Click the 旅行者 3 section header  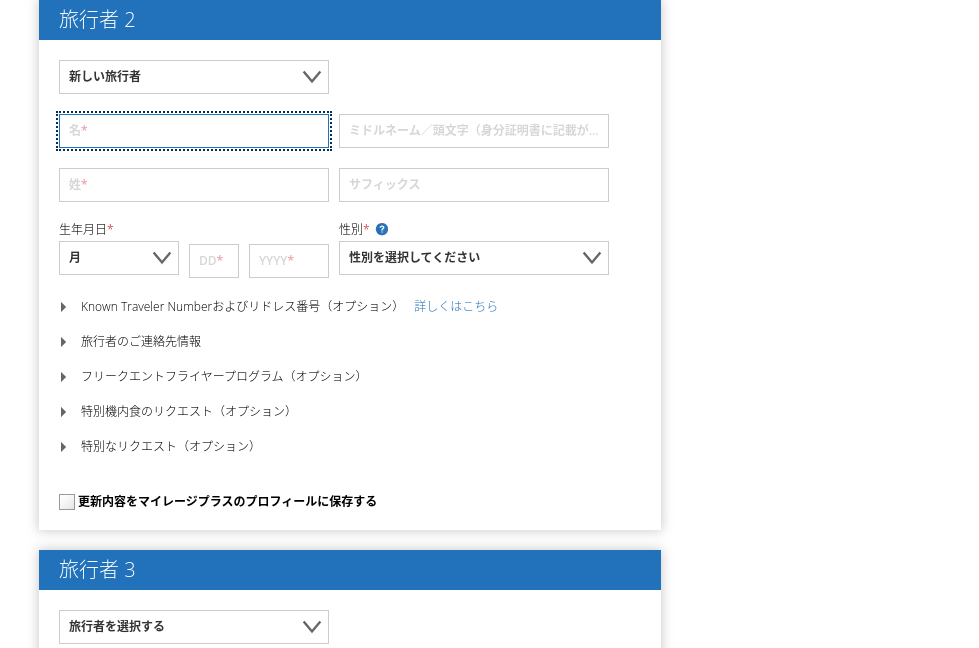(x=98, y=569)
